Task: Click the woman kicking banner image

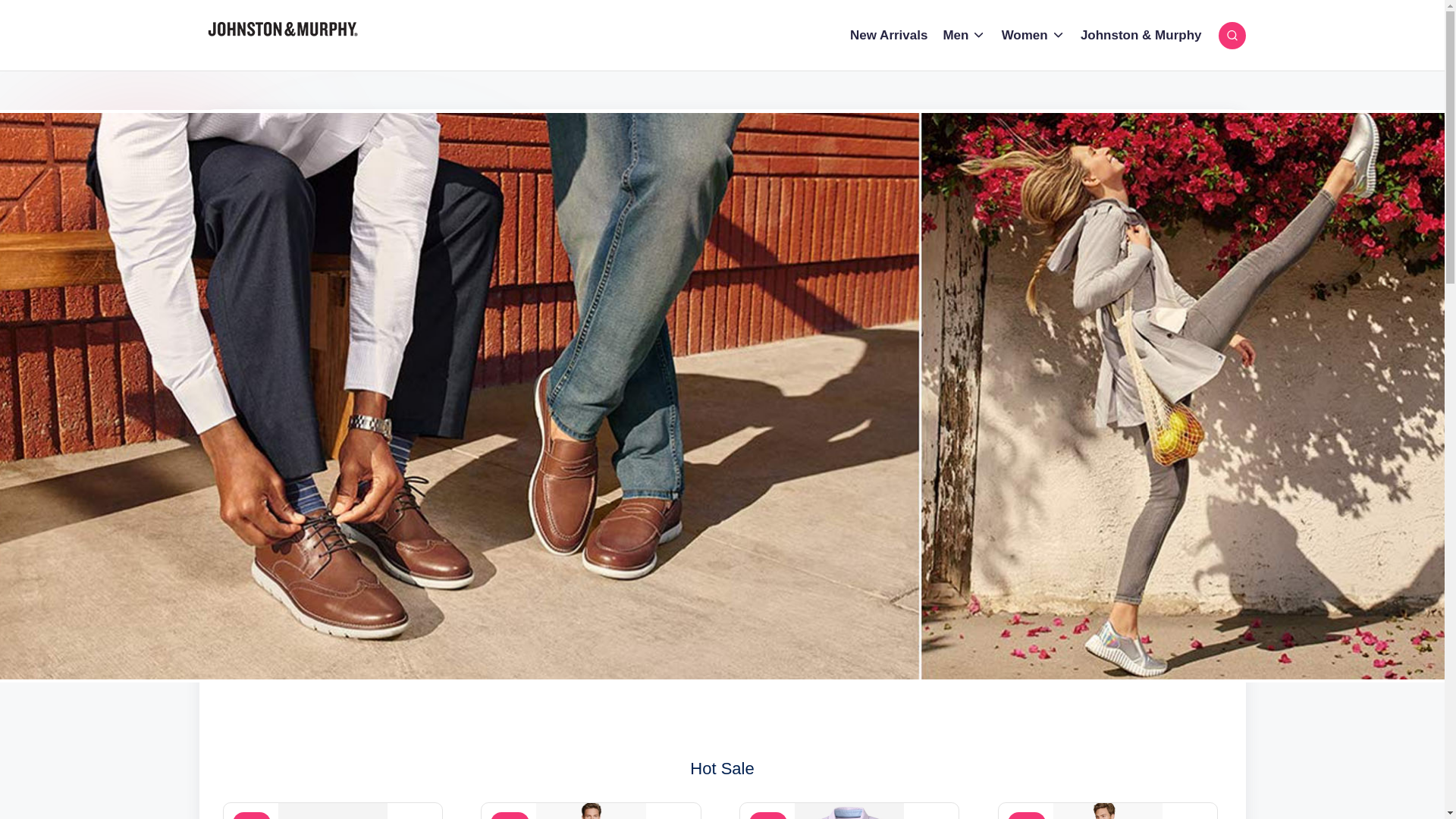Action: [1181, 396]
